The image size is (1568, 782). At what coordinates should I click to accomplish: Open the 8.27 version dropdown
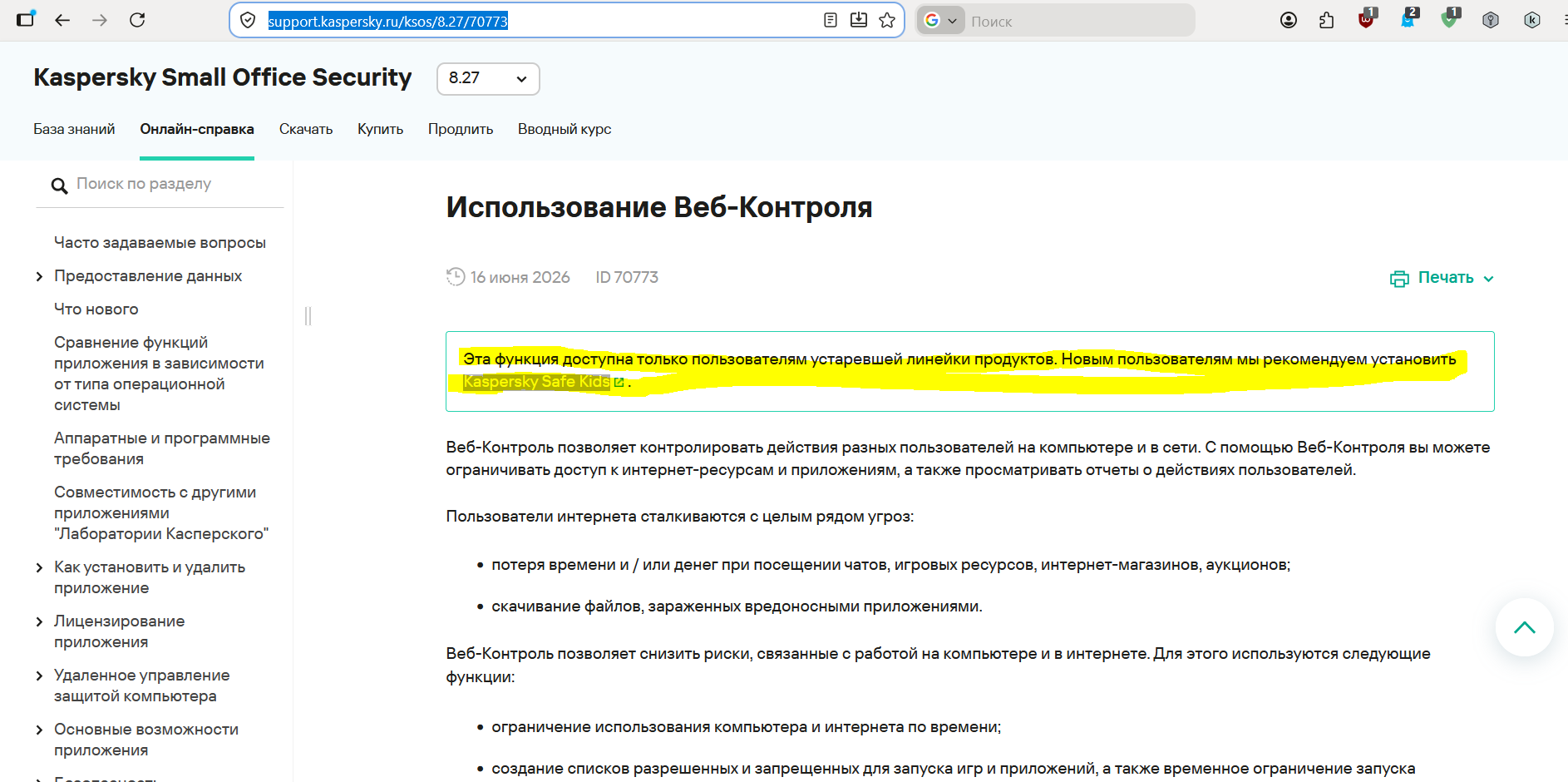[x=488, y=79]
